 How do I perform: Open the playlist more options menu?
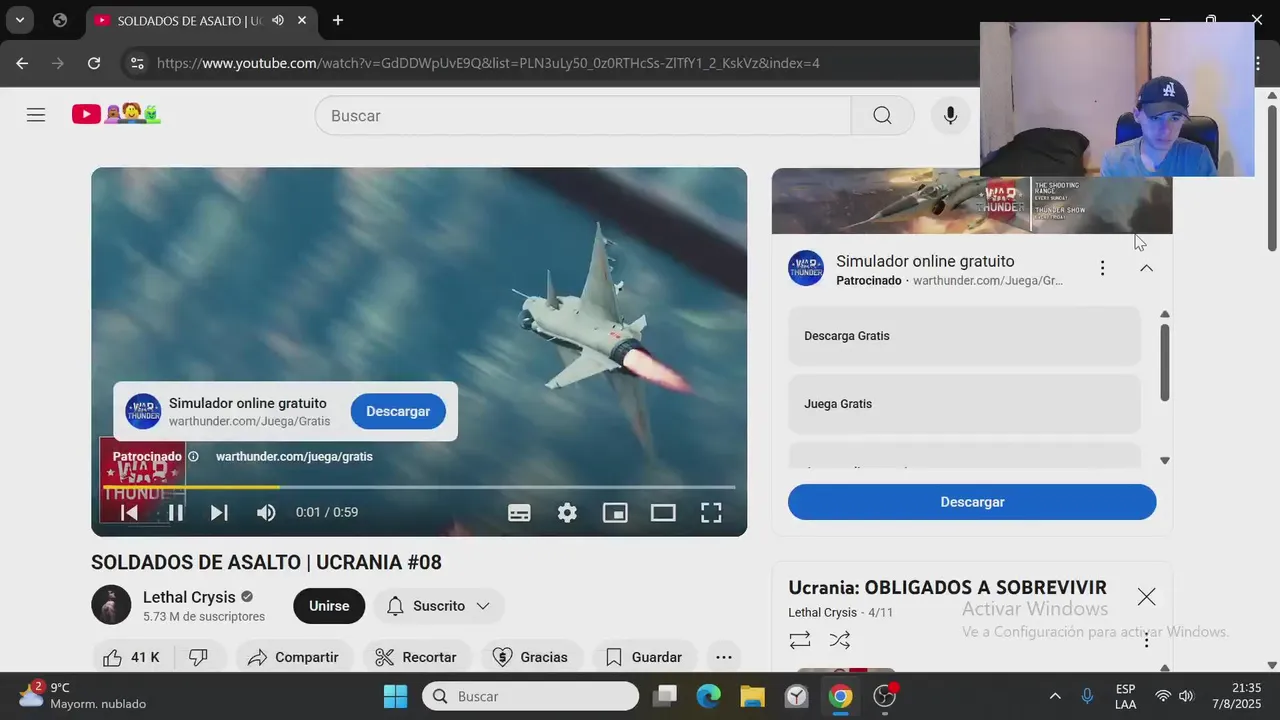pyautogui.click(x=1146, y=640)
